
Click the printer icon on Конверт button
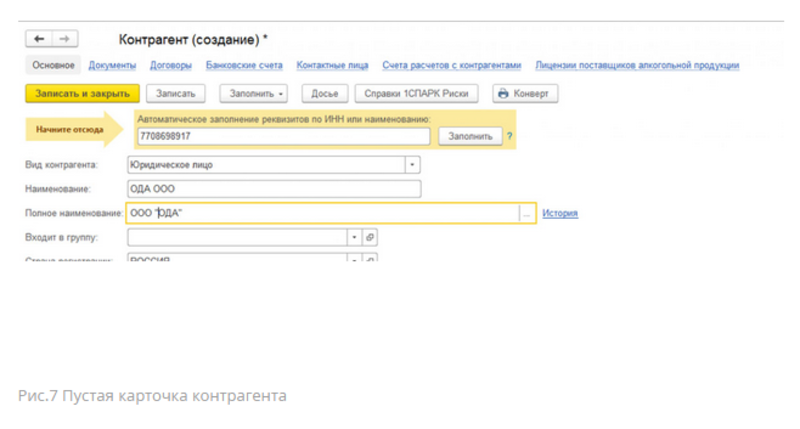503,93
